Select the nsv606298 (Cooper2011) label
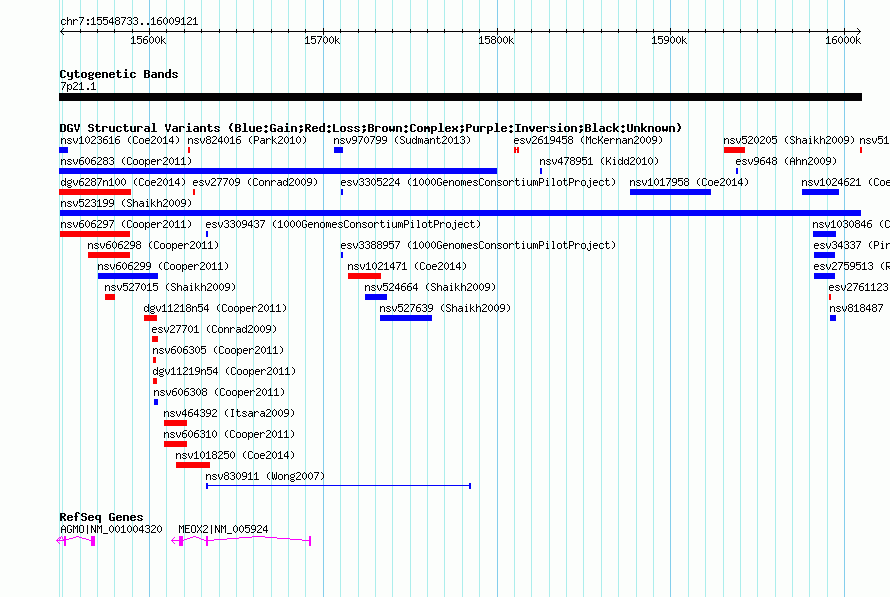 153,245
